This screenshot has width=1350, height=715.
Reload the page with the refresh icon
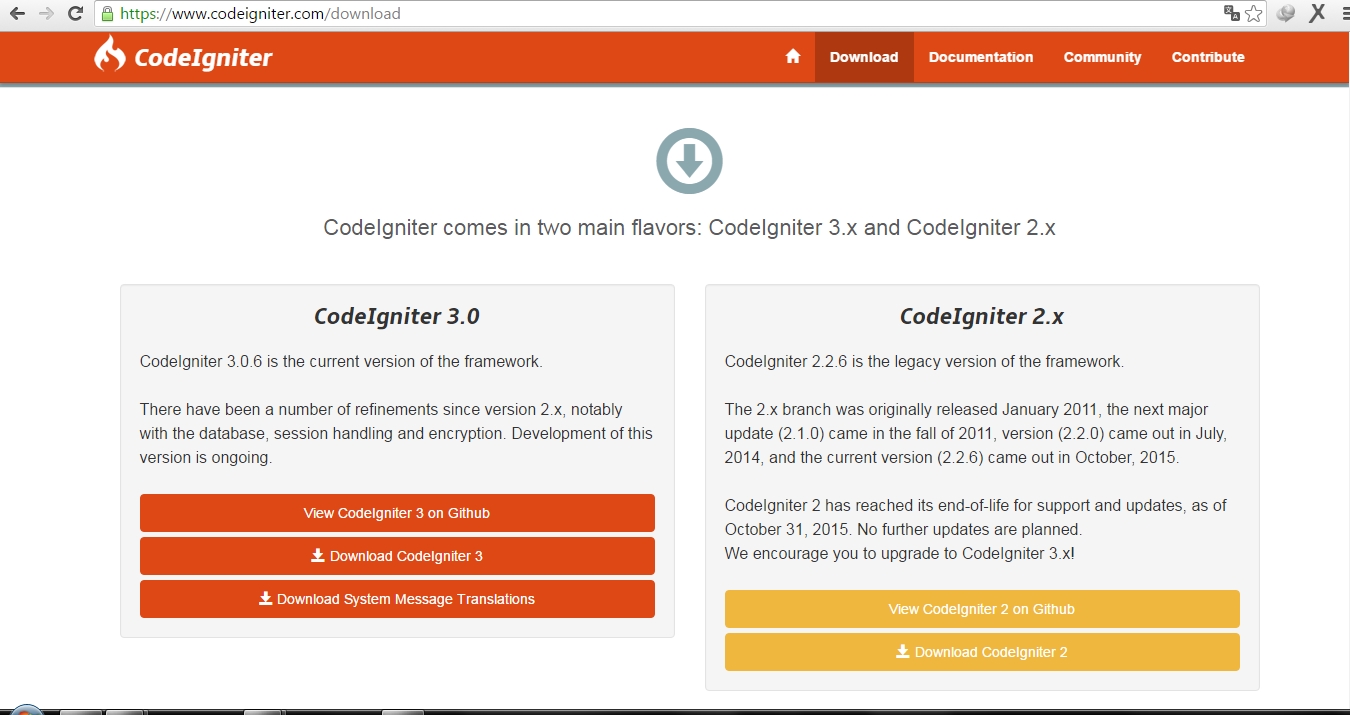(75, 14)
